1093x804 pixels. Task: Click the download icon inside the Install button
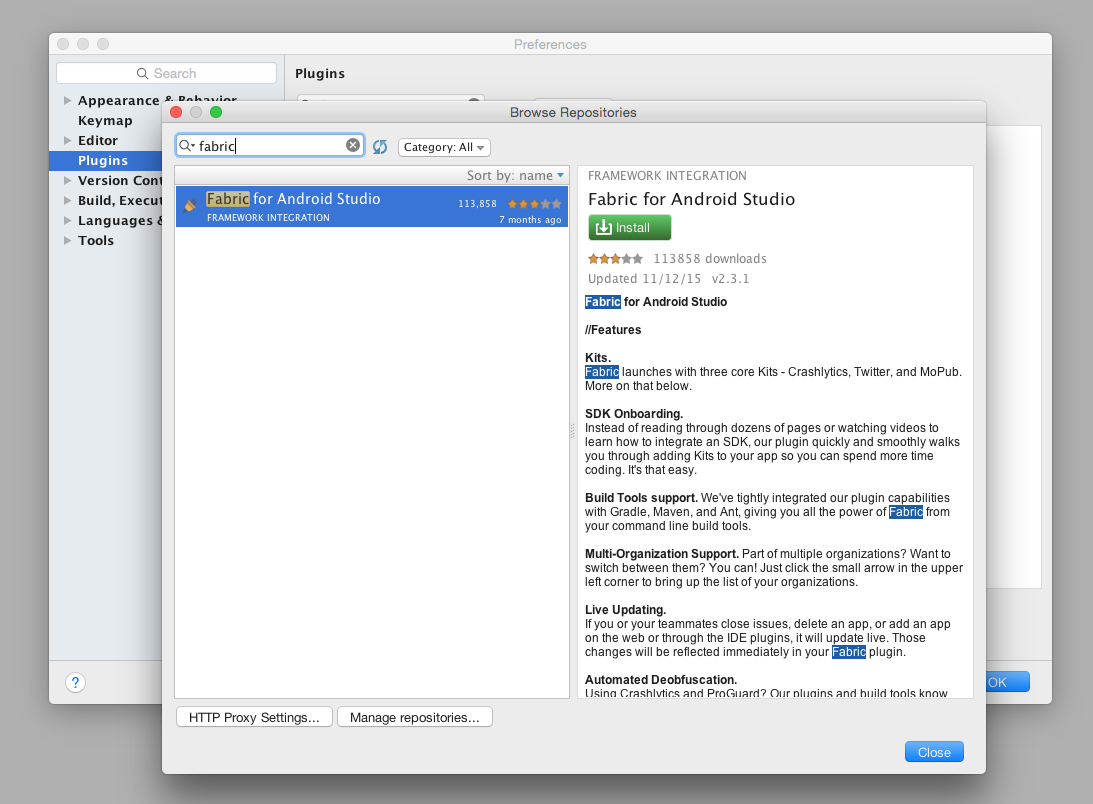[x=604, y=227]
